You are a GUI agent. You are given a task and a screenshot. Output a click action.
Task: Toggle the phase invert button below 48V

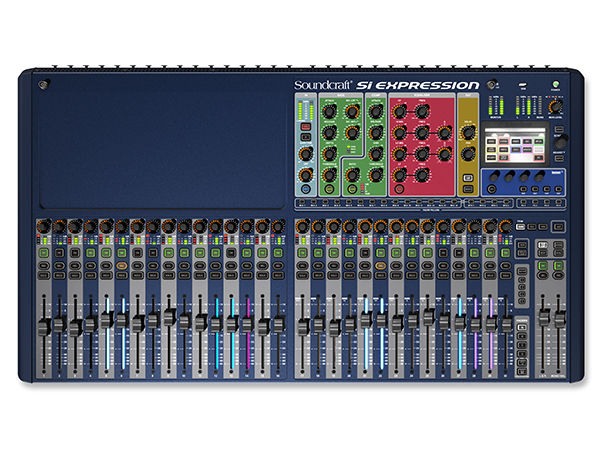[306, 137]
